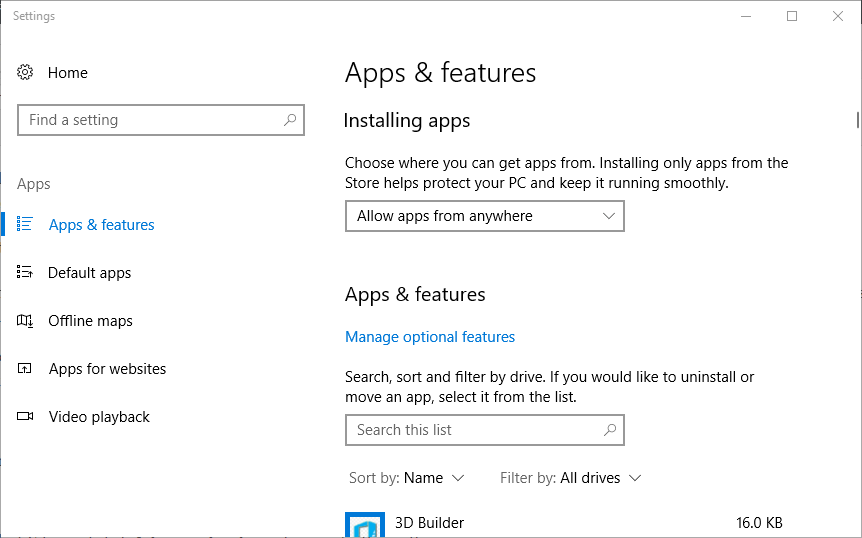The height and width of the screenshot is (538, 862).
Task: Select Video playback in the sidebar
Action: click(99, 417)
